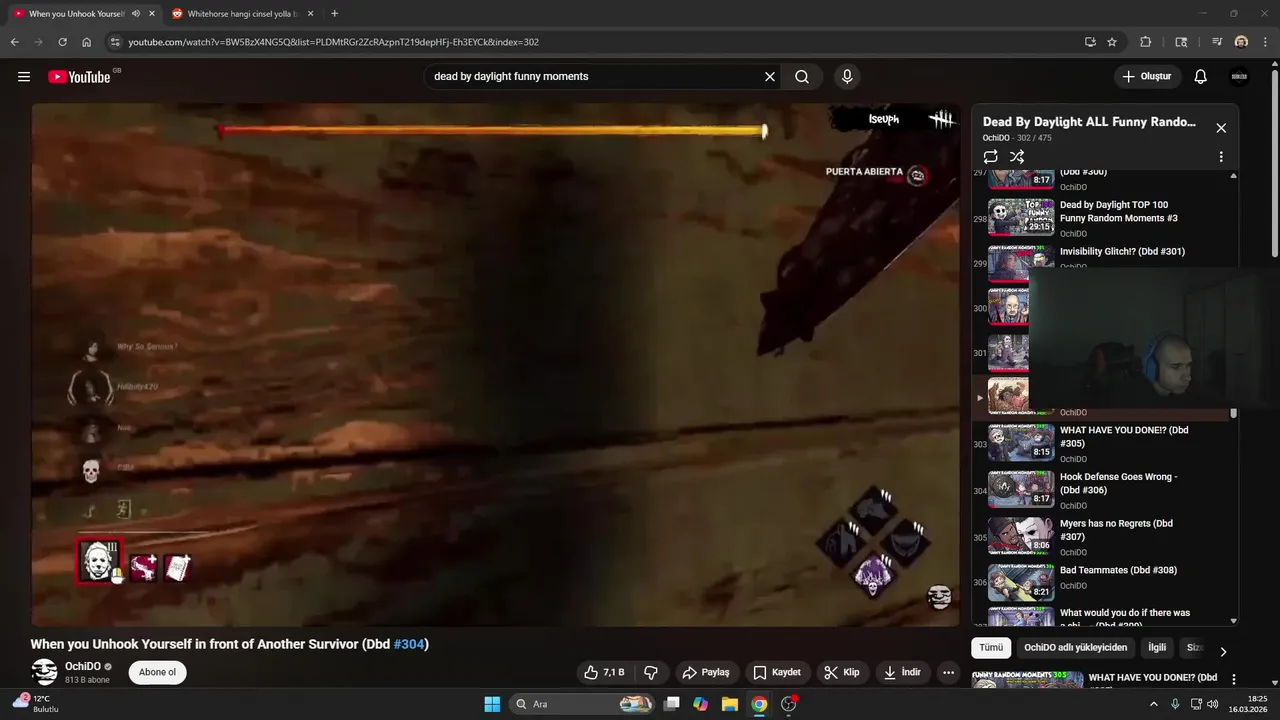
Task: Select the İlgili filter chip
Action: [x=1157, y=648]
